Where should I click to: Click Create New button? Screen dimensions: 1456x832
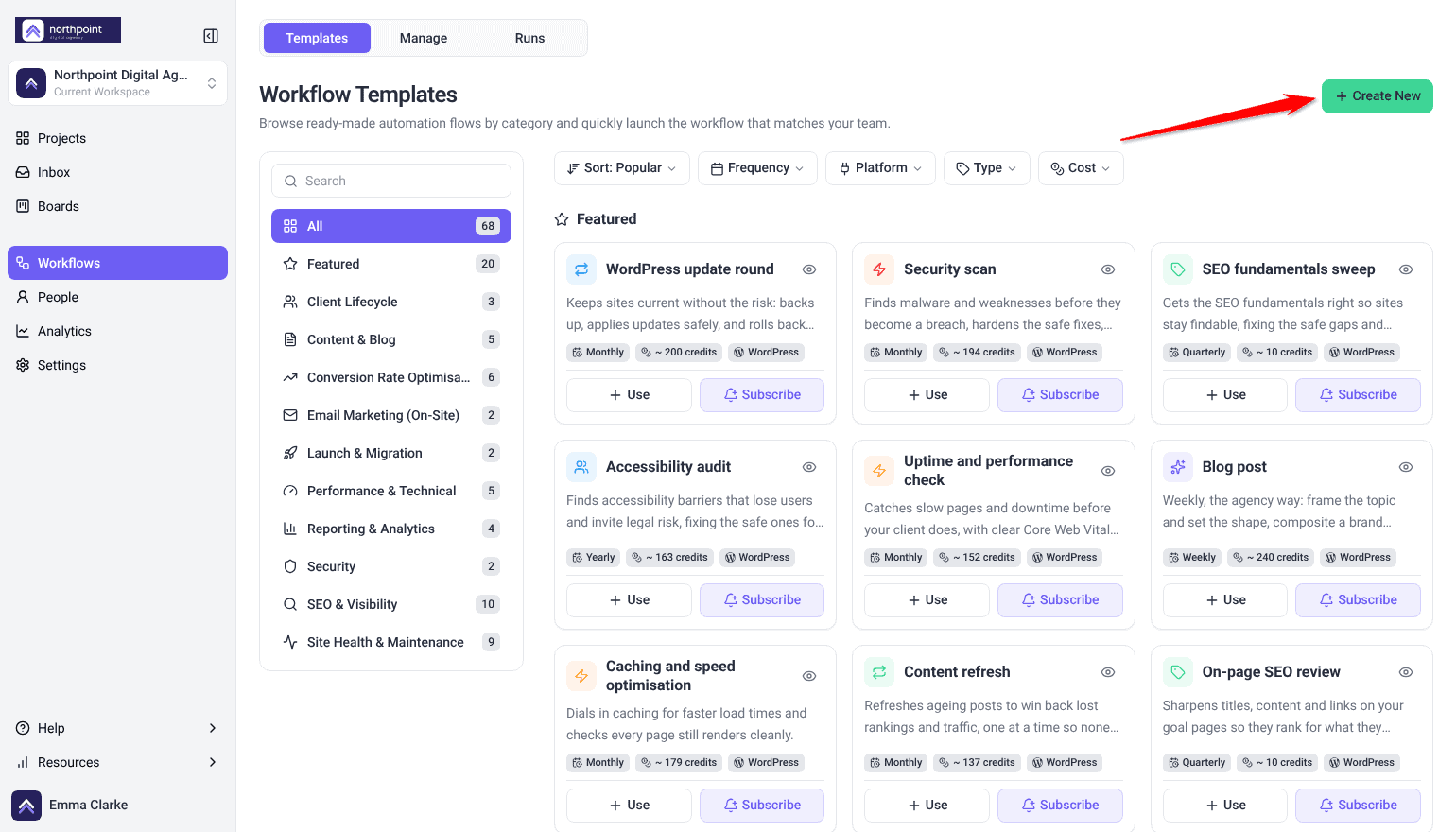point(1378,96)
